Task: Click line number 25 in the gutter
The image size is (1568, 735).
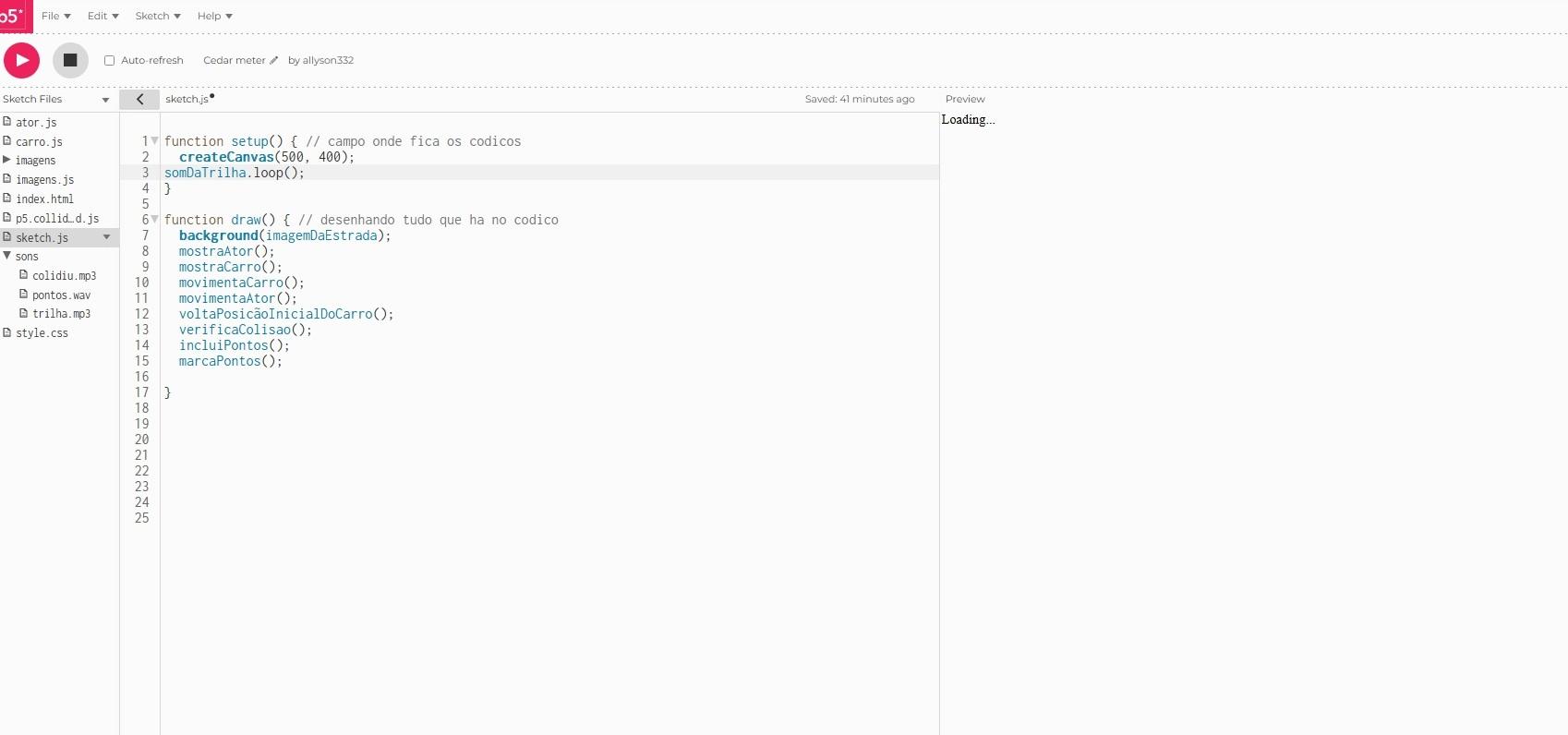Action: click(141, 518)
